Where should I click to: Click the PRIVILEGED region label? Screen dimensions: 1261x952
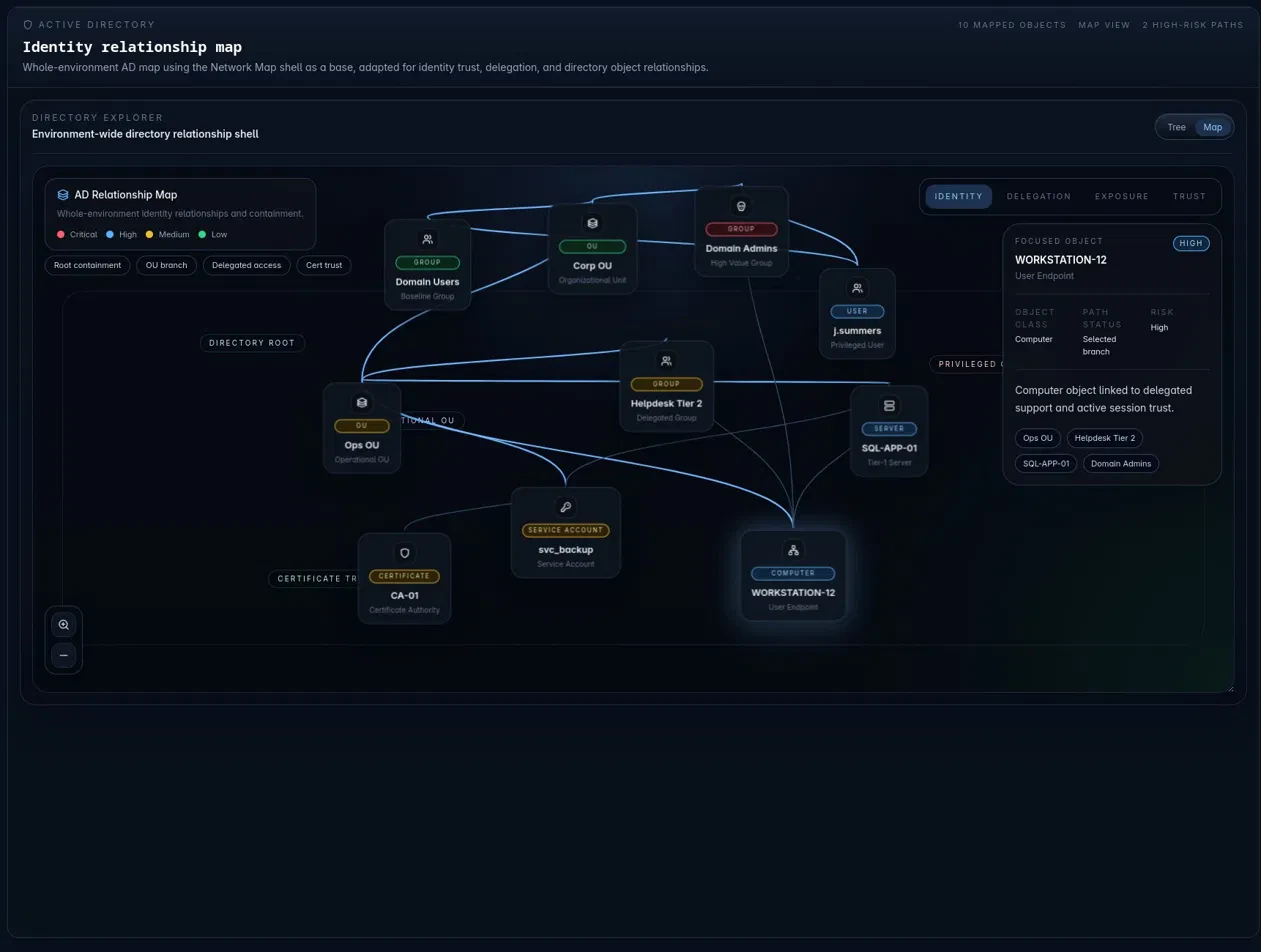coord(966,364)
